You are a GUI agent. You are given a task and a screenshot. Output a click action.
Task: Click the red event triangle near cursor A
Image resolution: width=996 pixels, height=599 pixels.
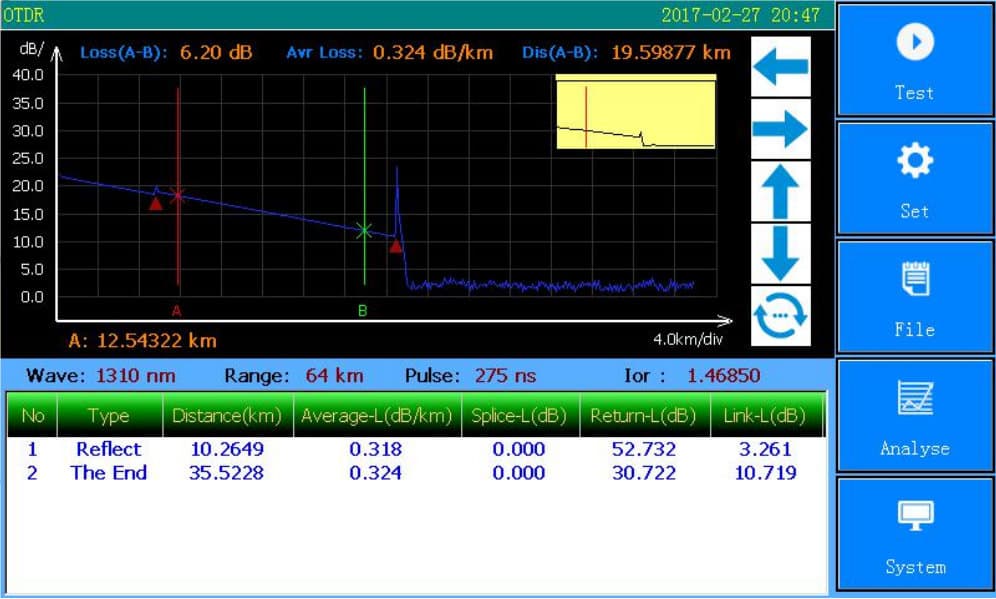[x=156, y=203]
